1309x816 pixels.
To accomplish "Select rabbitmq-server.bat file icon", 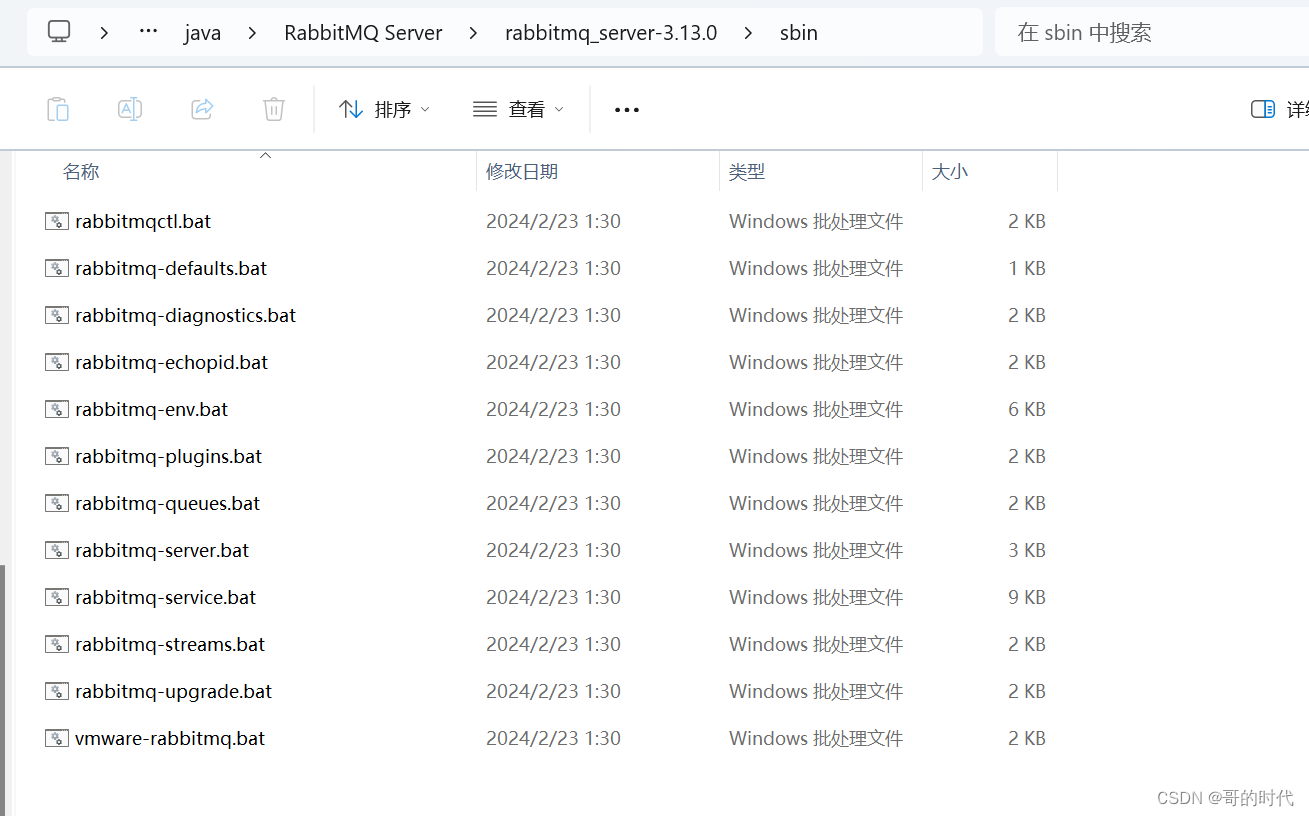I will pyautogui.click(x=57, y=550).
